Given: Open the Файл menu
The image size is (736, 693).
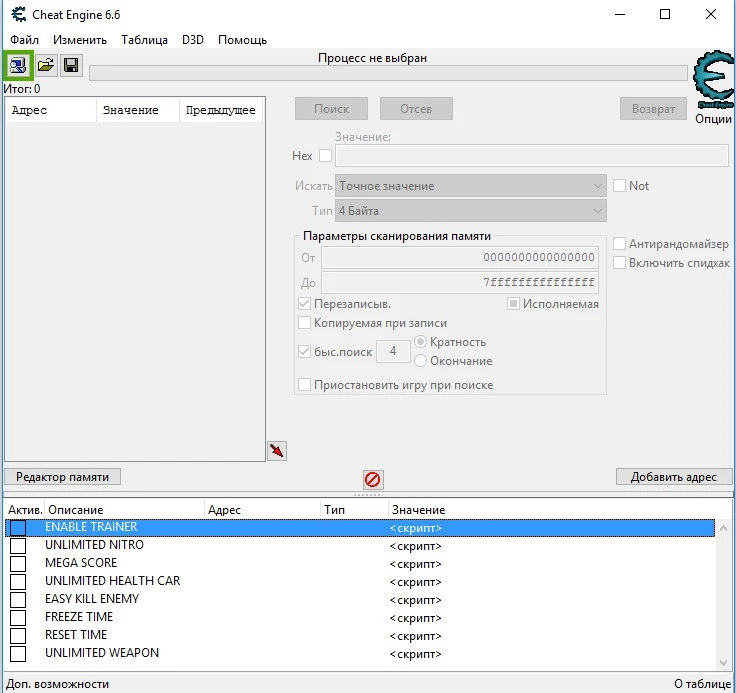Looking at the screenshot, I should coord(24,40).
